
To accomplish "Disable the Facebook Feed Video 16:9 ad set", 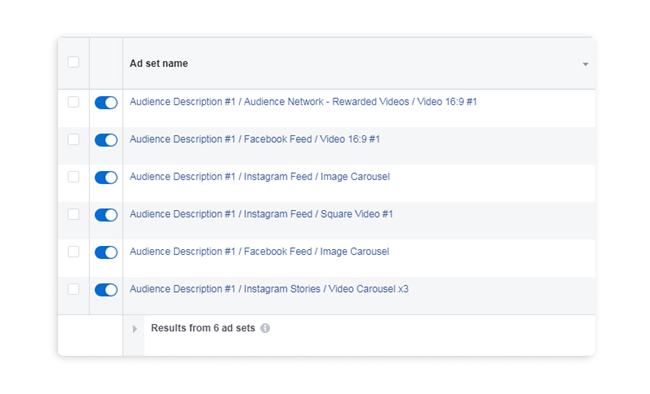I will [106, 140].
